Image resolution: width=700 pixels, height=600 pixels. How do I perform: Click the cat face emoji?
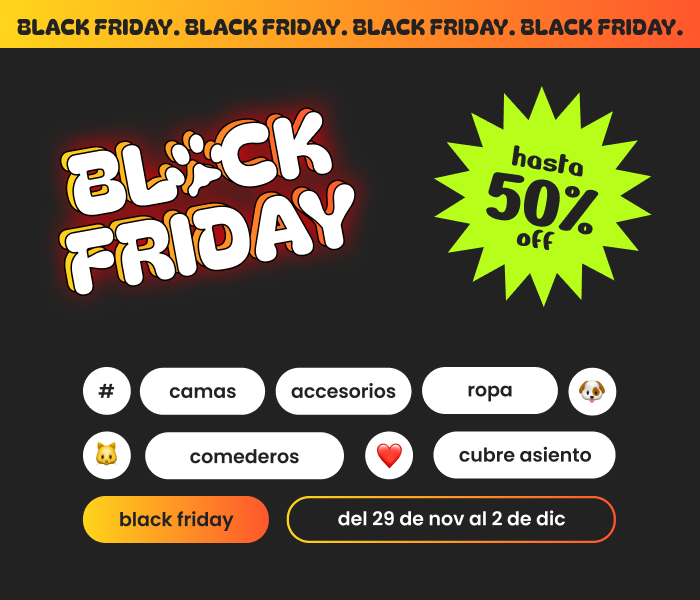107,456
